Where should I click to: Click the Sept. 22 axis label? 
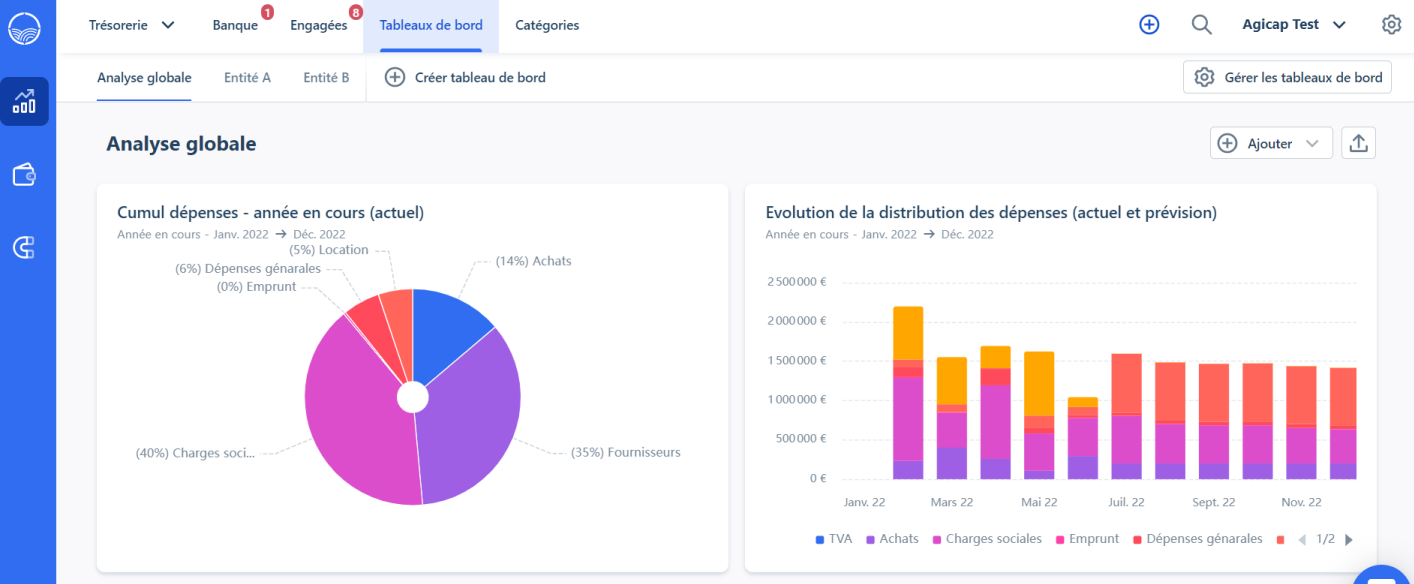(x=1213, y=502)
